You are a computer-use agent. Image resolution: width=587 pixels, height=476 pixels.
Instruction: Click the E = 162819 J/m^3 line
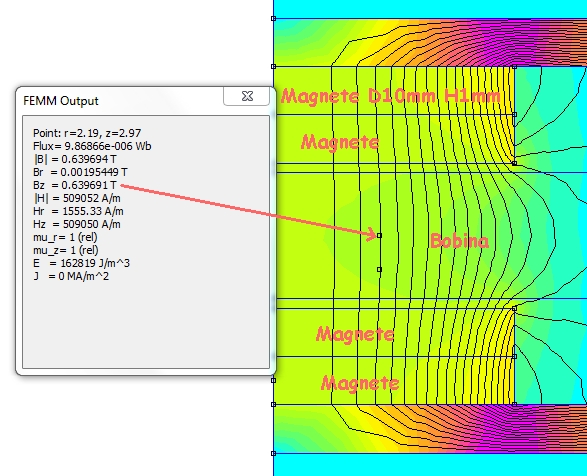(x=81, y=263)
